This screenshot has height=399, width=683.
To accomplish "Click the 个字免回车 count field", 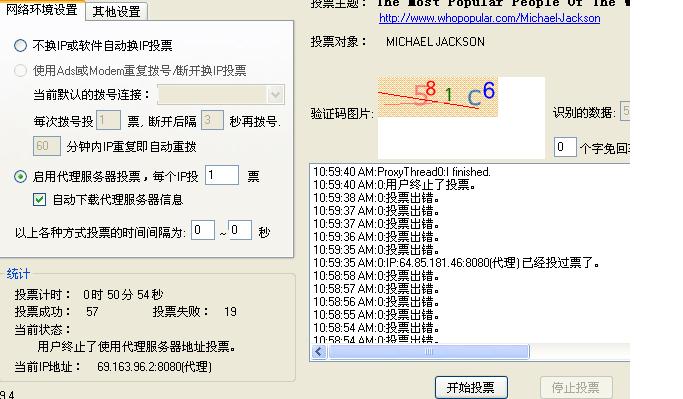I will point(565,147).
